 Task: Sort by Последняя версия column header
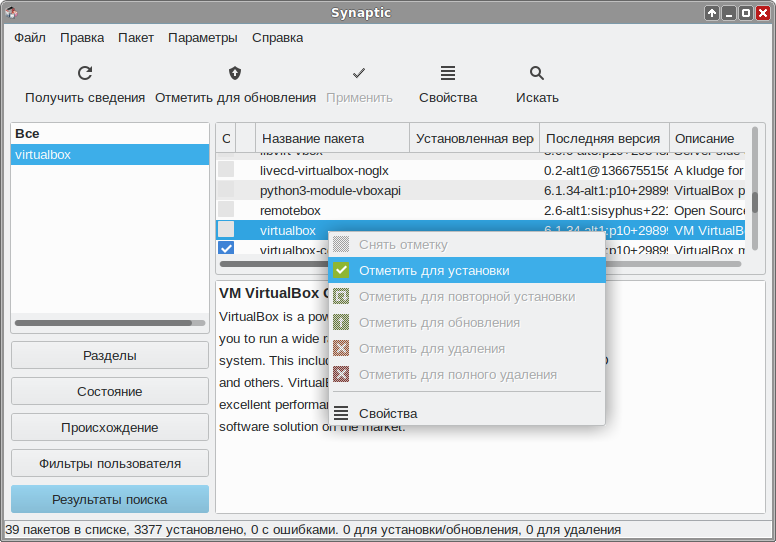604,138
